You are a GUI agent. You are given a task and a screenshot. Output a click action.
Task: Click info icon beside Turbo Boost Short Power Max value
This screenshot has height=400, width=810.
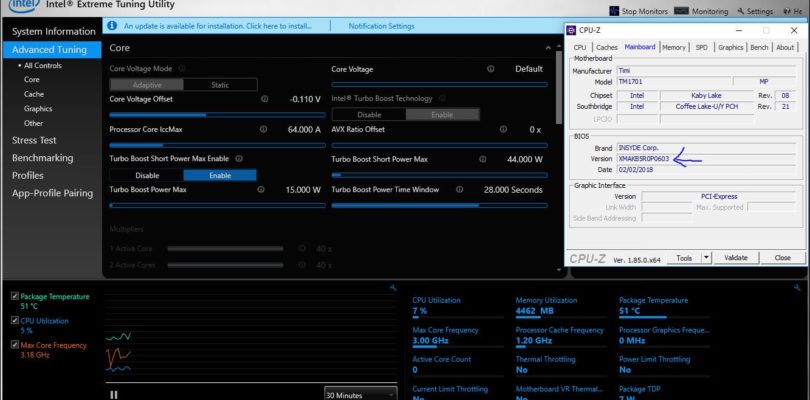pos(482,159)
